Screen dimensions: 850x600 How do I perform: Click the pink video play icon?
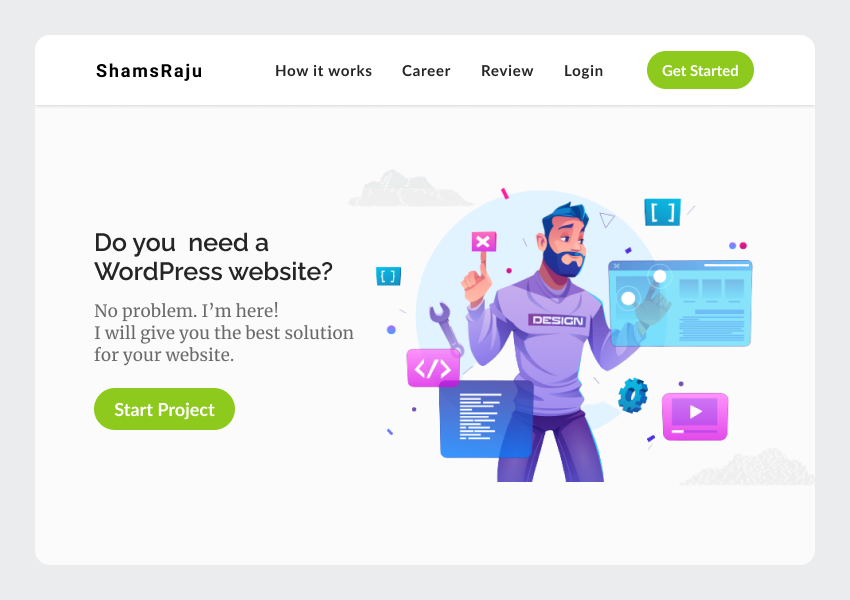pyautogui.click(x=695, y=416)
